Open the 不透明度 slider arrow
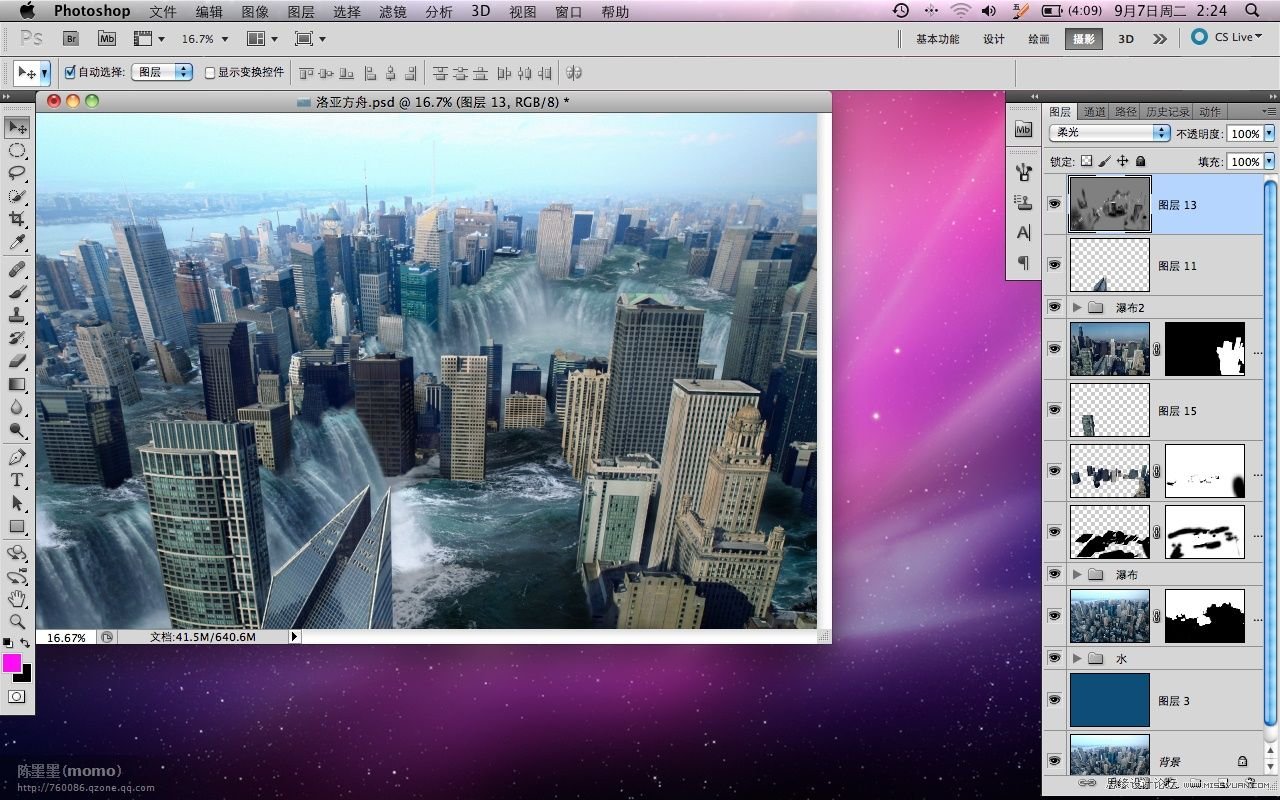 click(x=1269, y=133)
